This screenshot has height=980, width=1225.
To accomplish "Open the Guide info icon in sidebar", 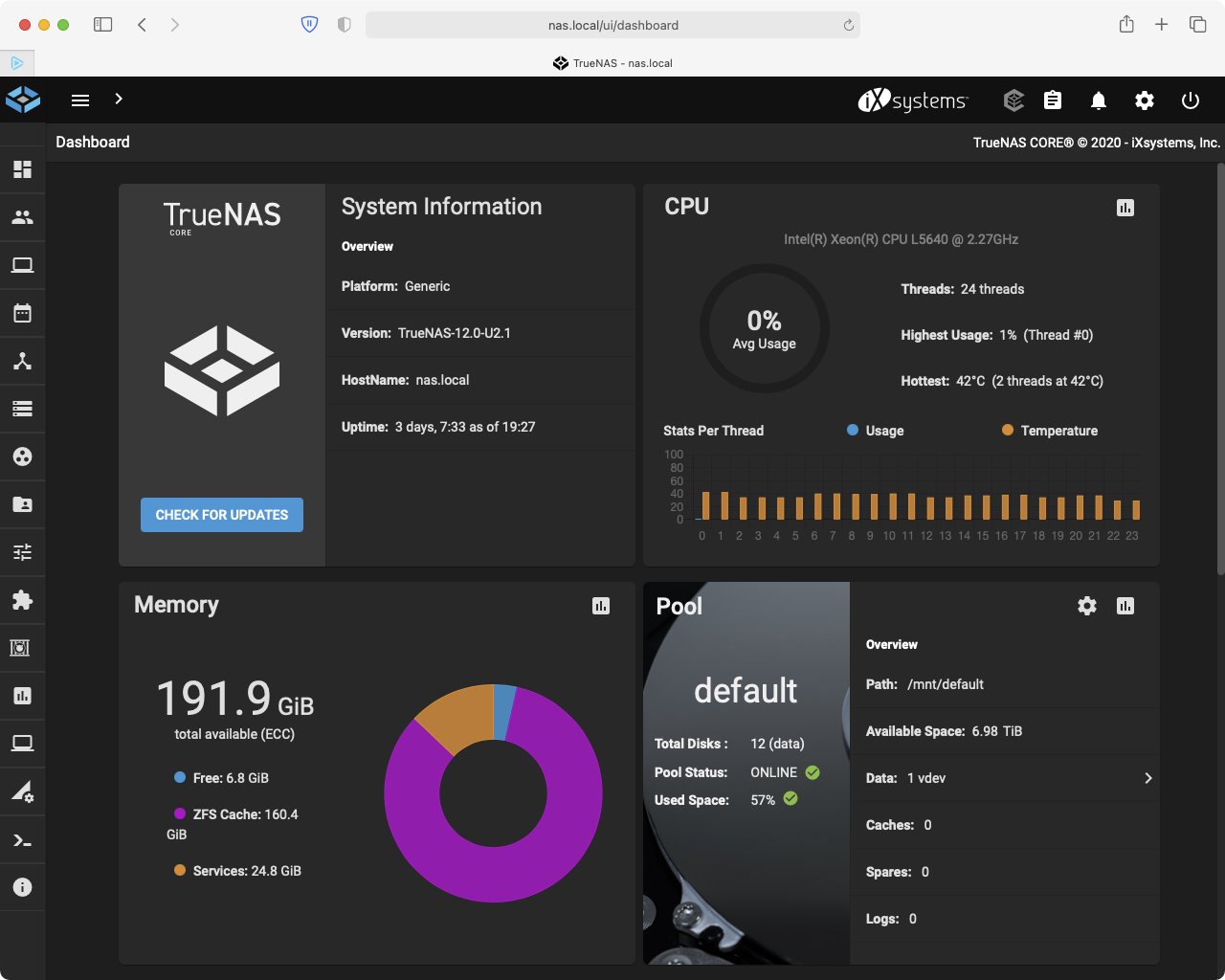I will [x=22, y=887].
